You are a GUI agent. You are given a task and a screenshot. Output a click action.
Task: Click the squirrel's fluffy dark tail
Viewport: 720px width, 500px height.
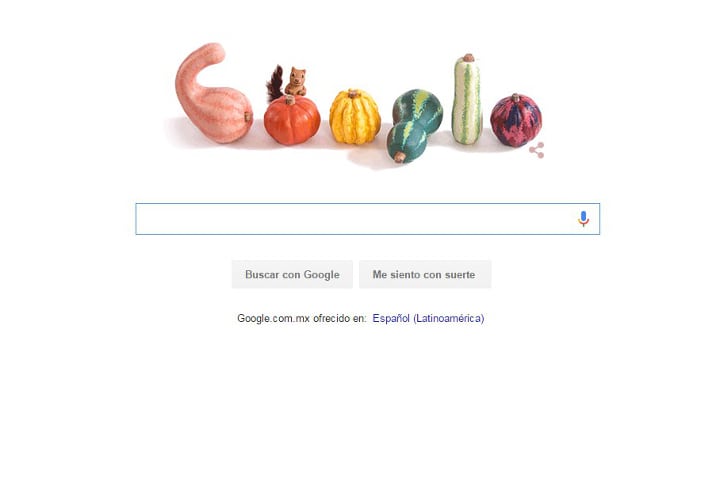(x=275, y=84)
